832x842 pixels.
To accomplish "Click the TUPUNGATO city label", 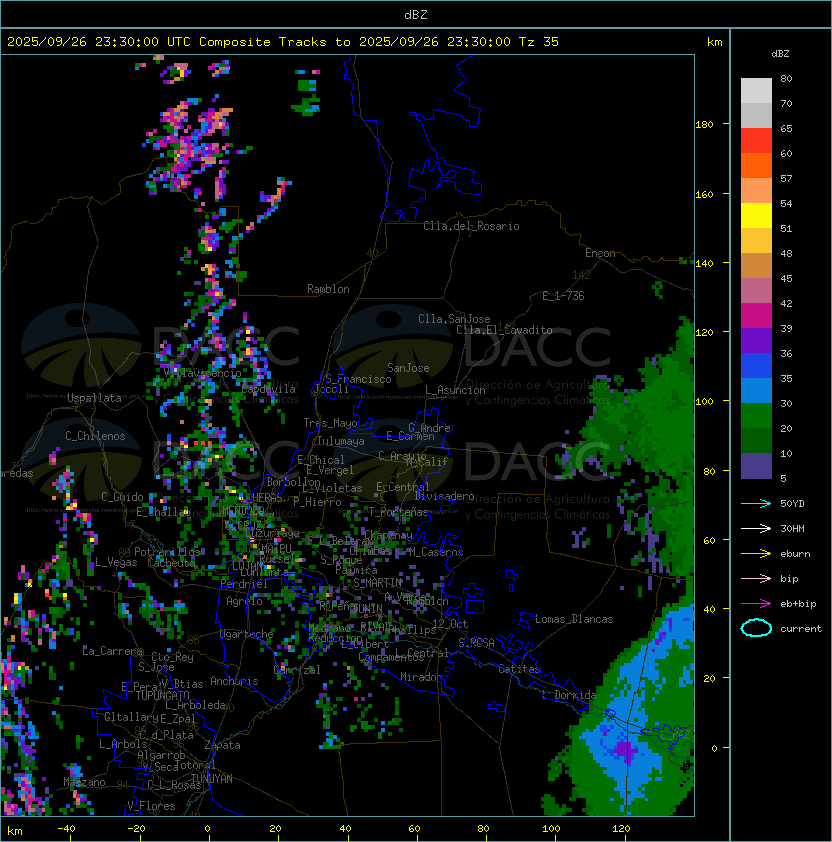I will pos(162,695).
